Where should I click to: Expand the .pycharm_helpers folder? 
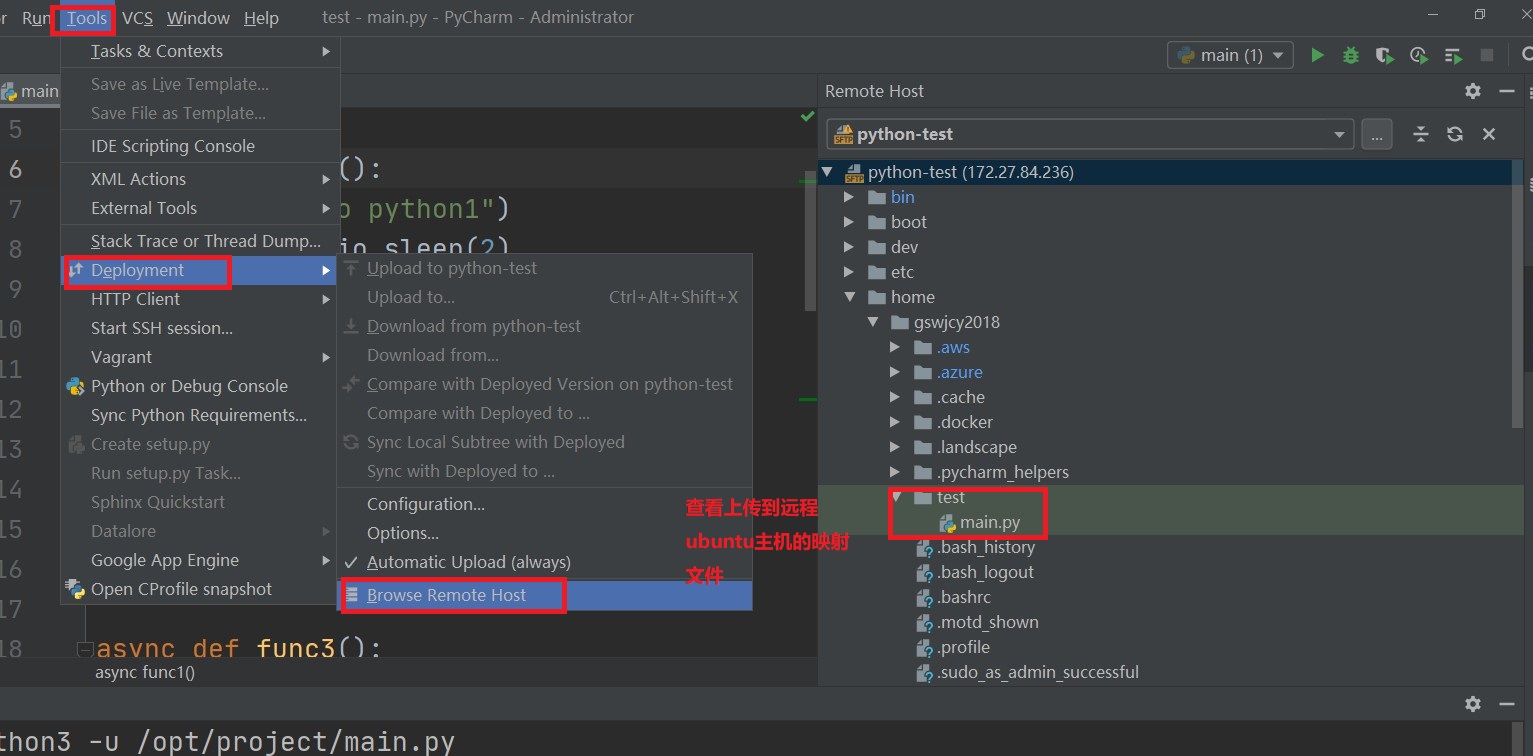click(896, 472)
